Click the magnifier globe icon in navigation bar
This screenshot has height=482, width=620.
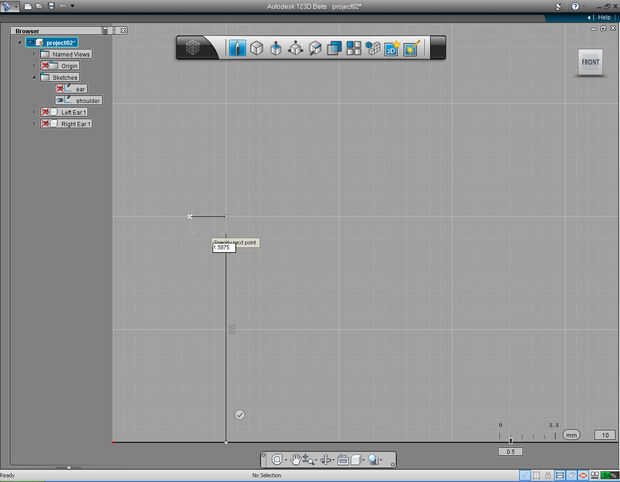click(373, 459)
